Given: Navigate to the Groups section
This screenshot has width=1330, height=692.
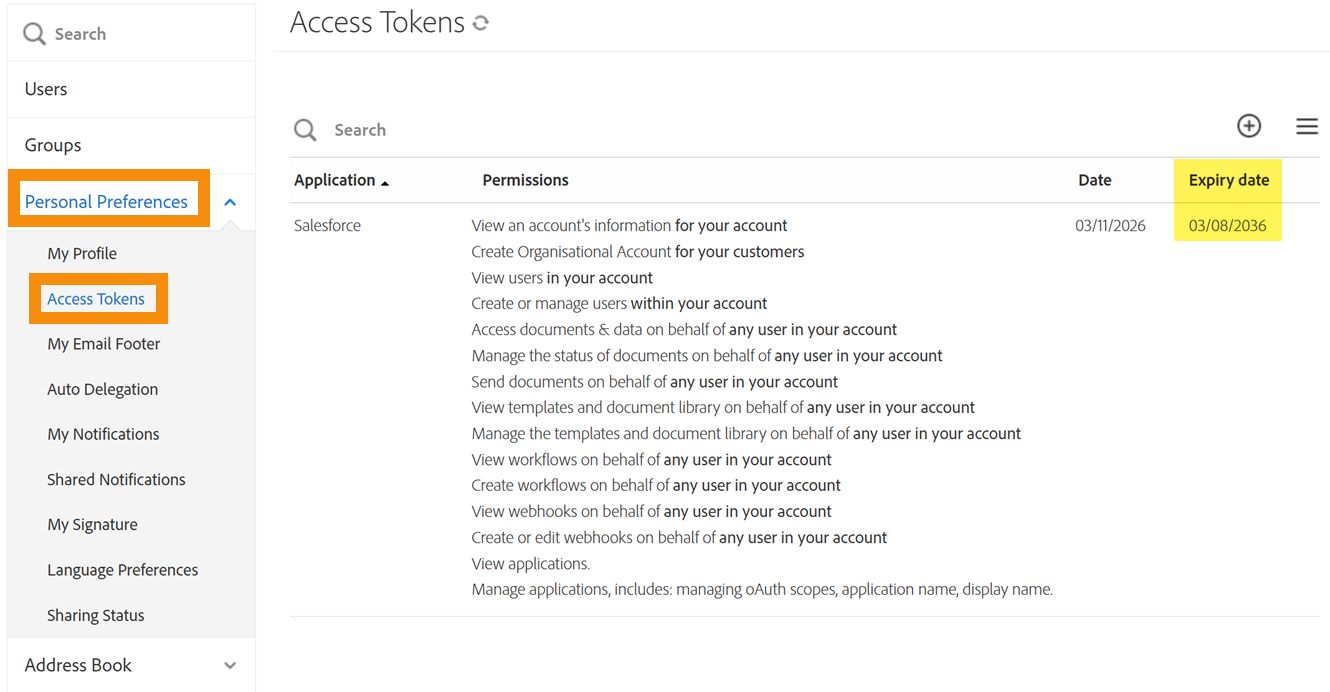Looking at the screenshot, I should coord(52,144).
